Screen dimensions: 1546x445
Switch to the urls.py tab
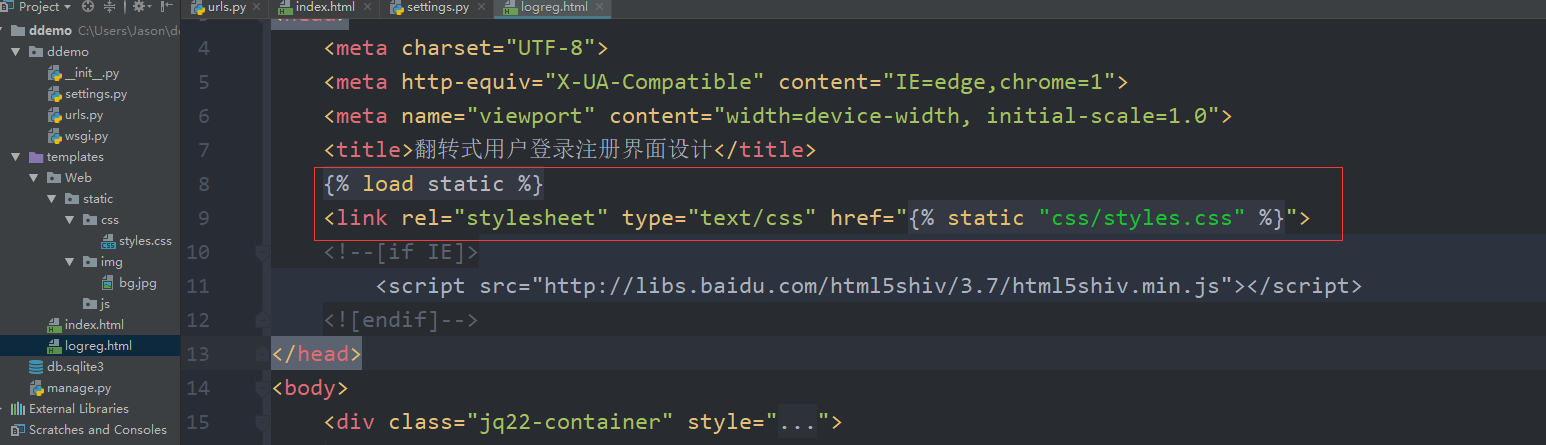pos(226,7)
